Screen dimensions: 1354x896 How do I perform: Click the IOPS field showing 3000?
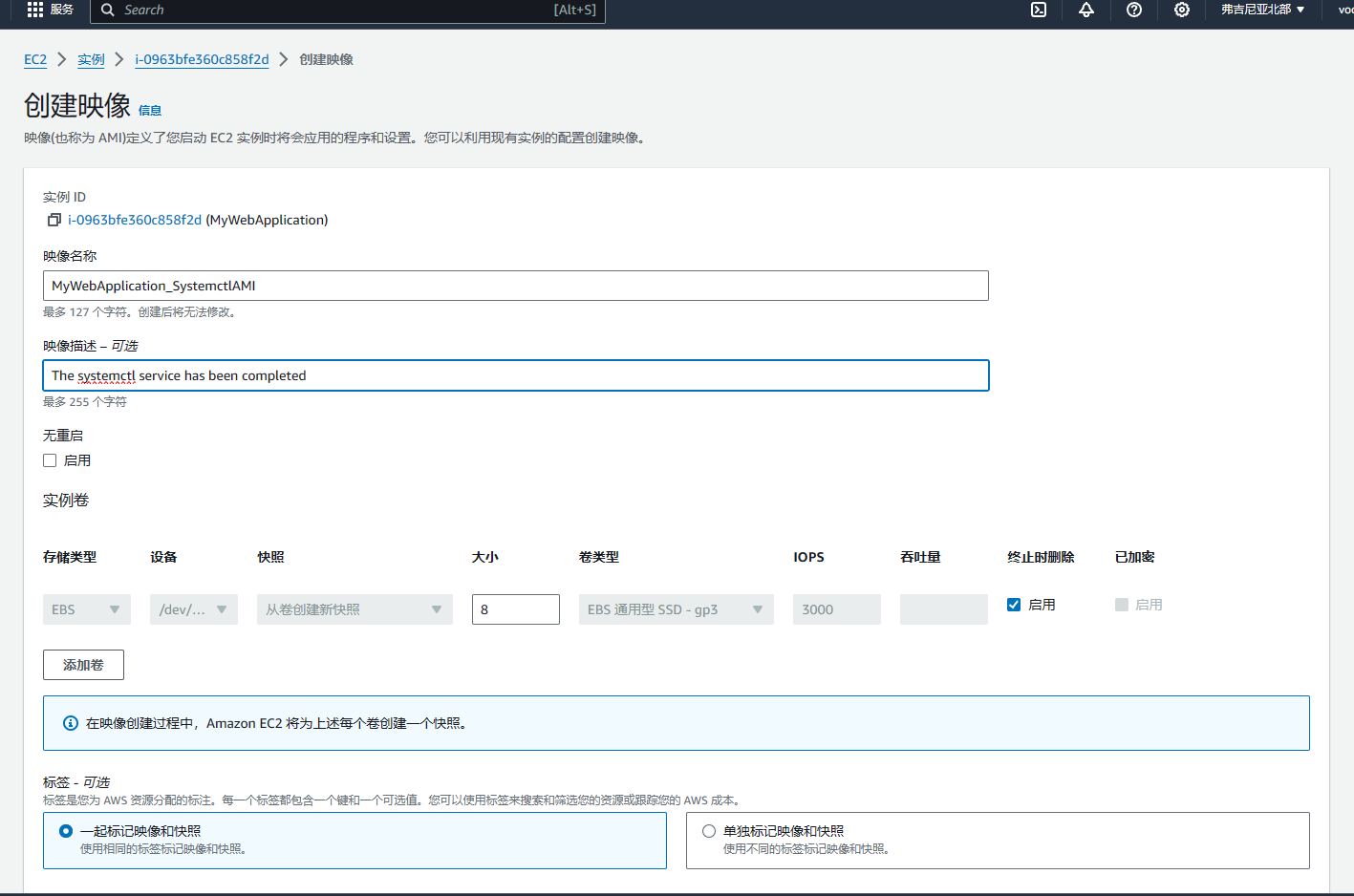837,609
